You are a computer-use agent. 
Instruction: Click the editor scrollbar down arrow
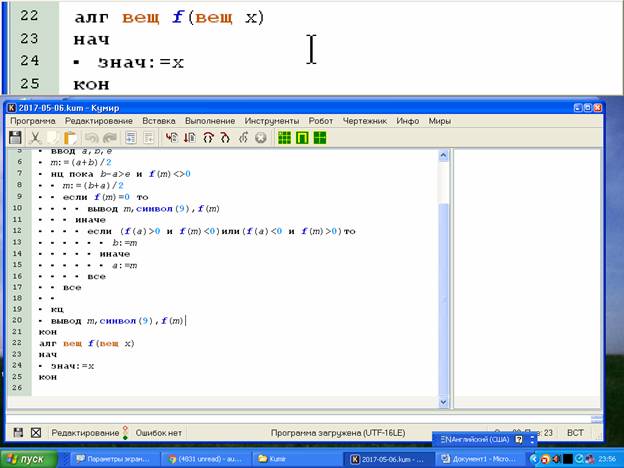point(443,402)
